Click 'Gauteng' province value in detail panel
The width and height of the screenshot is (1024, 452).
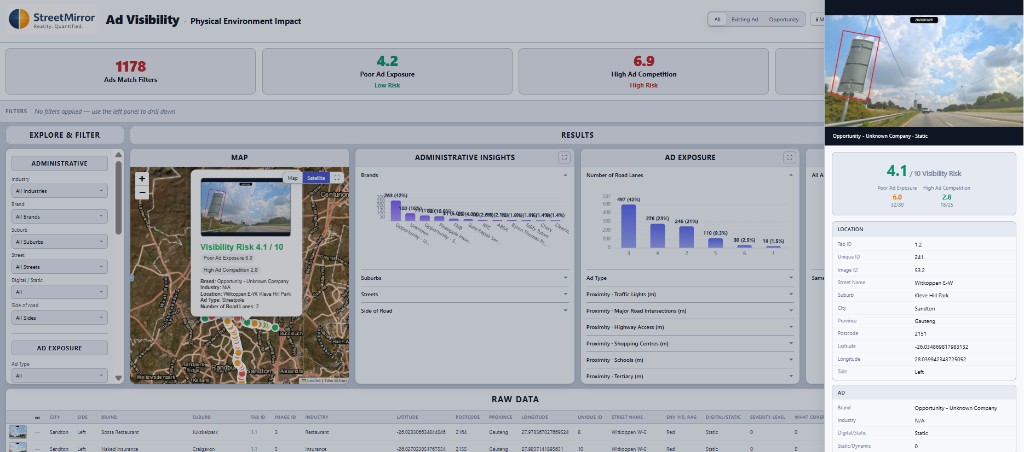point(925,321)
